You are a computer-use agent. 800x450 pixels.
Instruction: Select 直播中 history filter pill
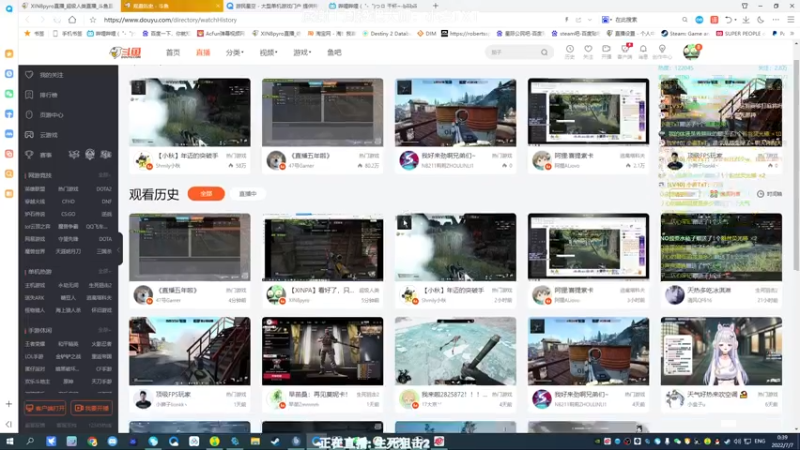click(248, 194)
